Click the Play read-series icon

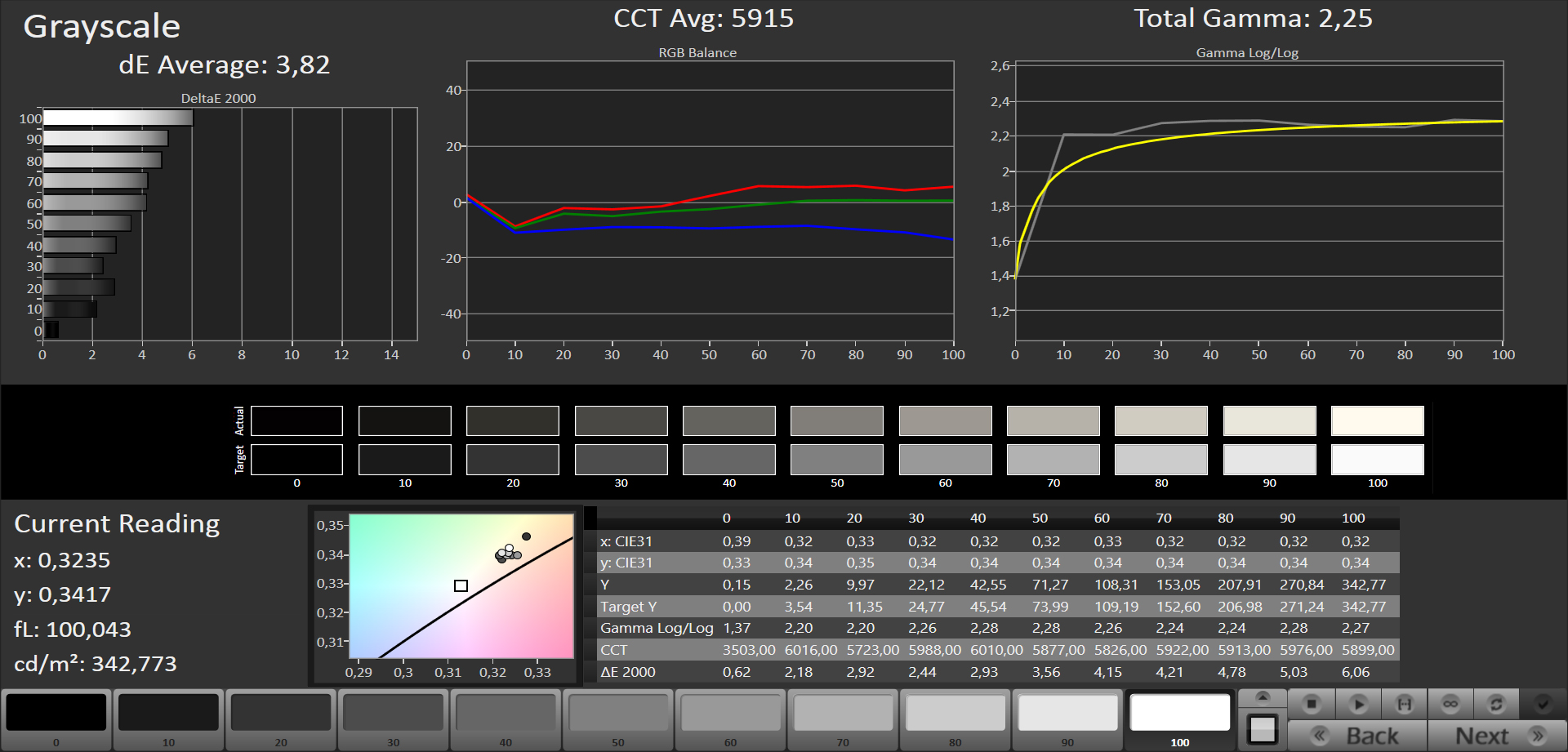tap(1358, 704)
